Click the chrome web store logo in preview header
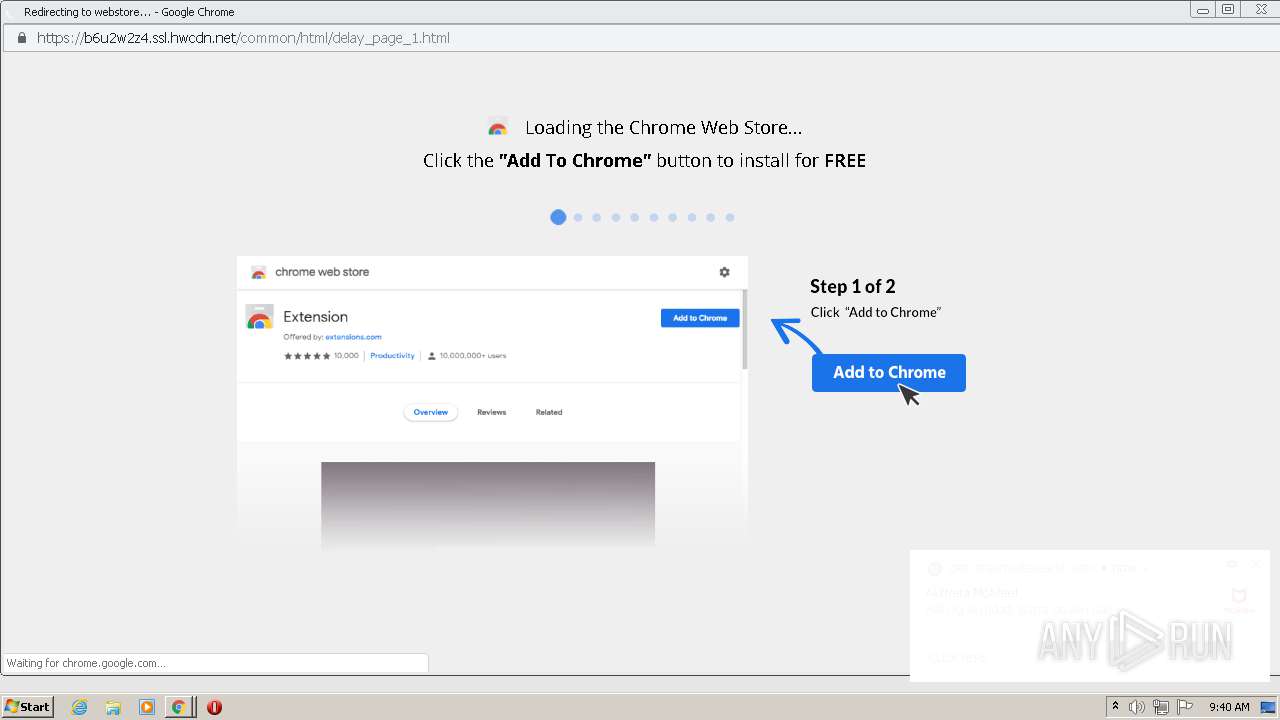Screen dimensions: 1280x720 coord(258,272)
